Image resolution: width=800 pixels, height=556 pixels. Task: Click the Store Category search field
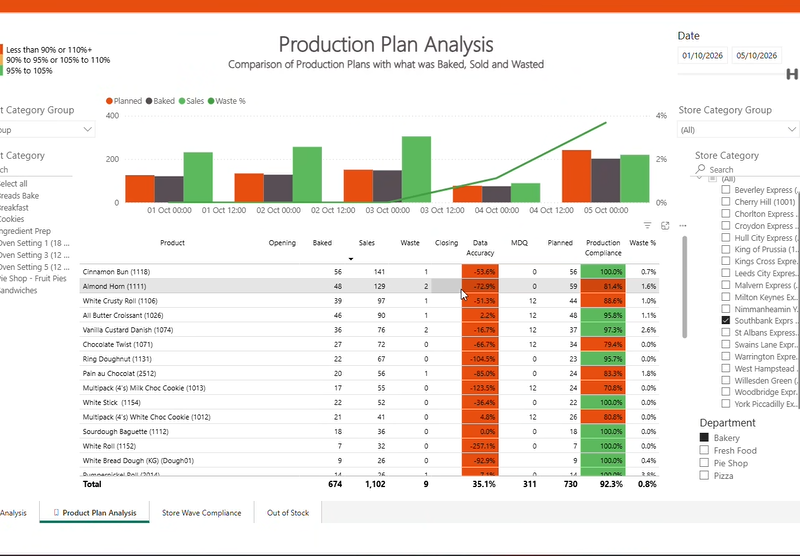747,169
